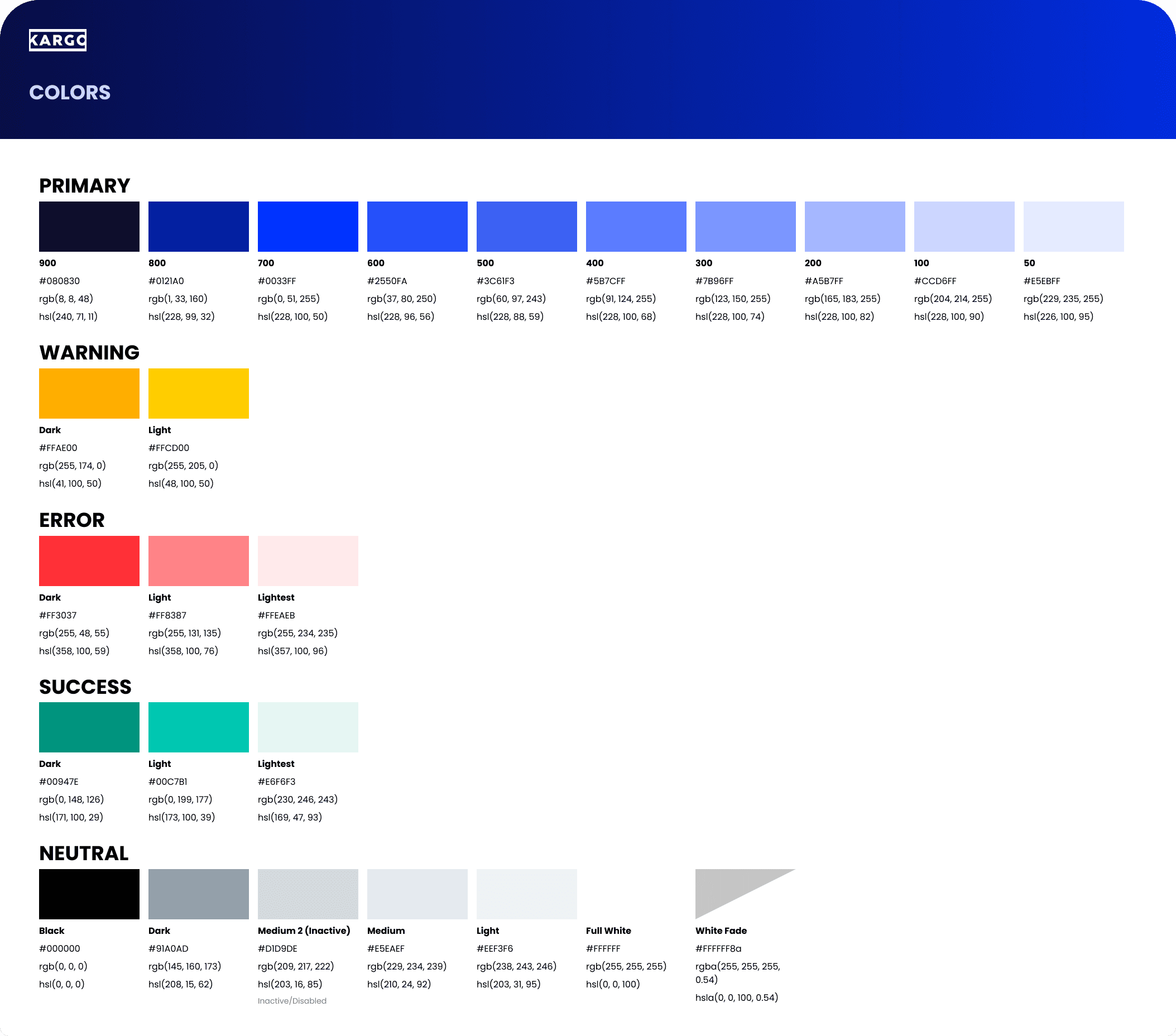Viewport: 1176px width, 1036px height.
Task: Click the Error Lightest swatch
Action: (308, 560)
